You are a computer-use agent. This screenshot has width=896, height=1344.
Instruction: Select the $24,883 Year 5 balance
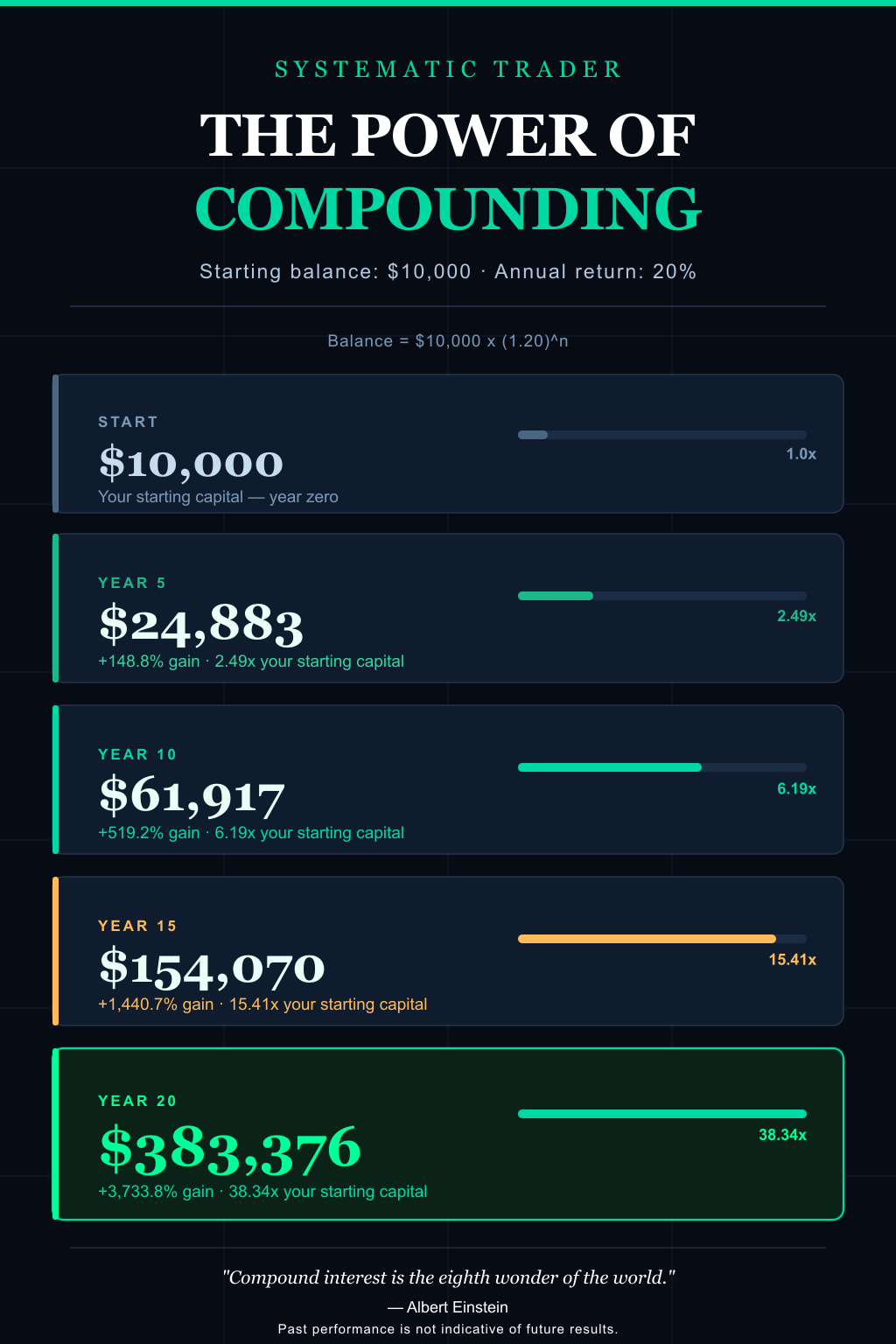(201, 624)
